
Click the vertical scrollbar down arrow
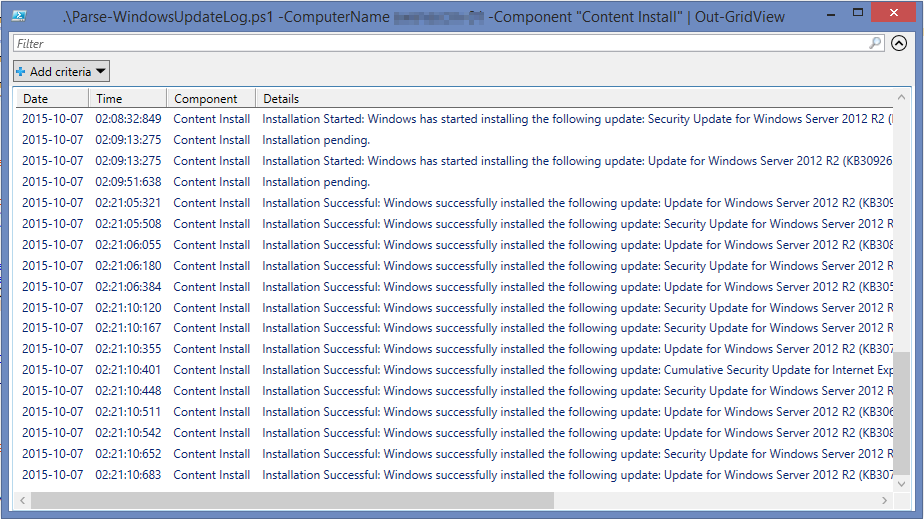pyautogui.click(x=902, y=484)
